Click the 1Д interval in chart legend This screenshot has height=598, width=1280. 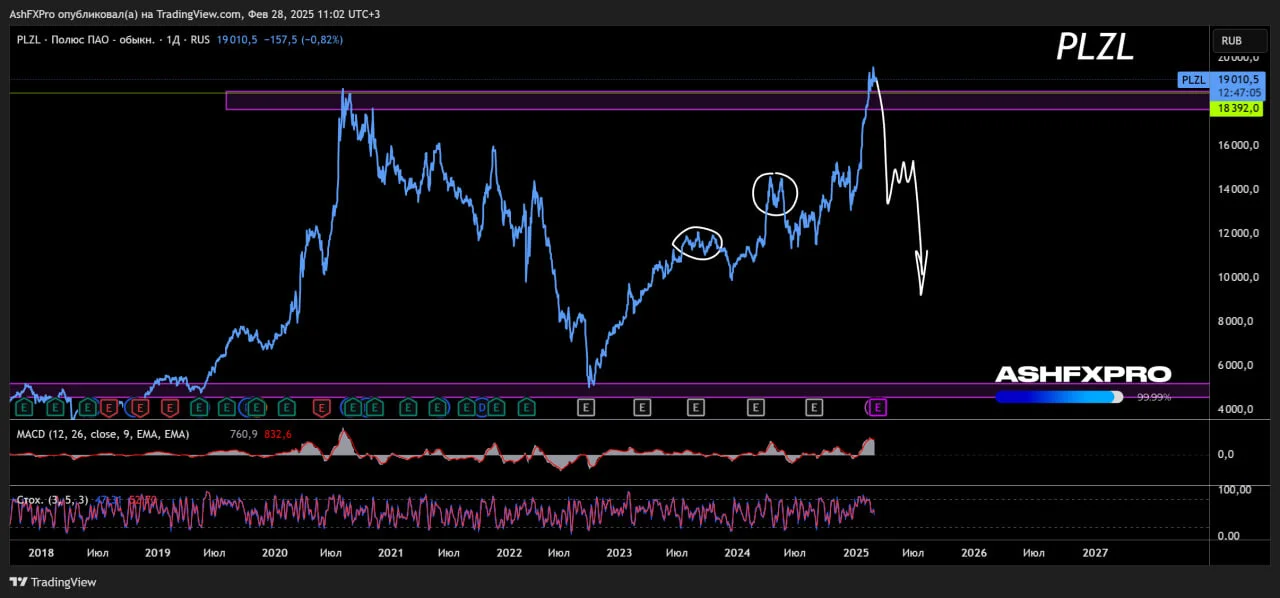(x=173, y=40)
